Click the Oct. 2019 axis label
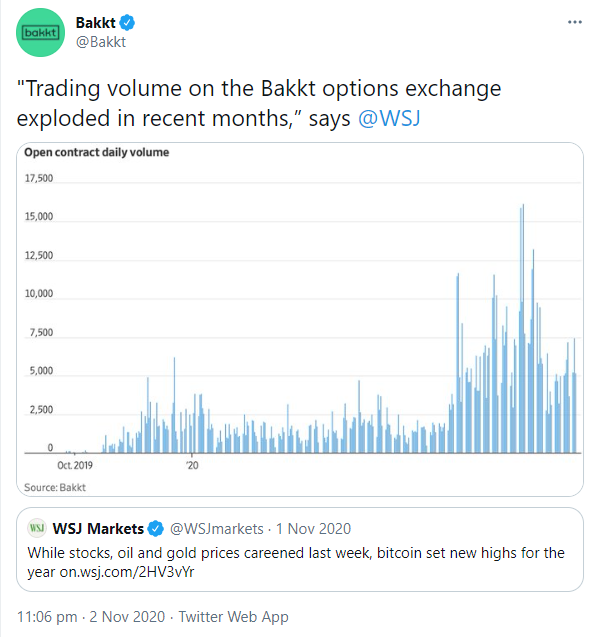This screenshot has height=637, width=598. pos(75,465)
